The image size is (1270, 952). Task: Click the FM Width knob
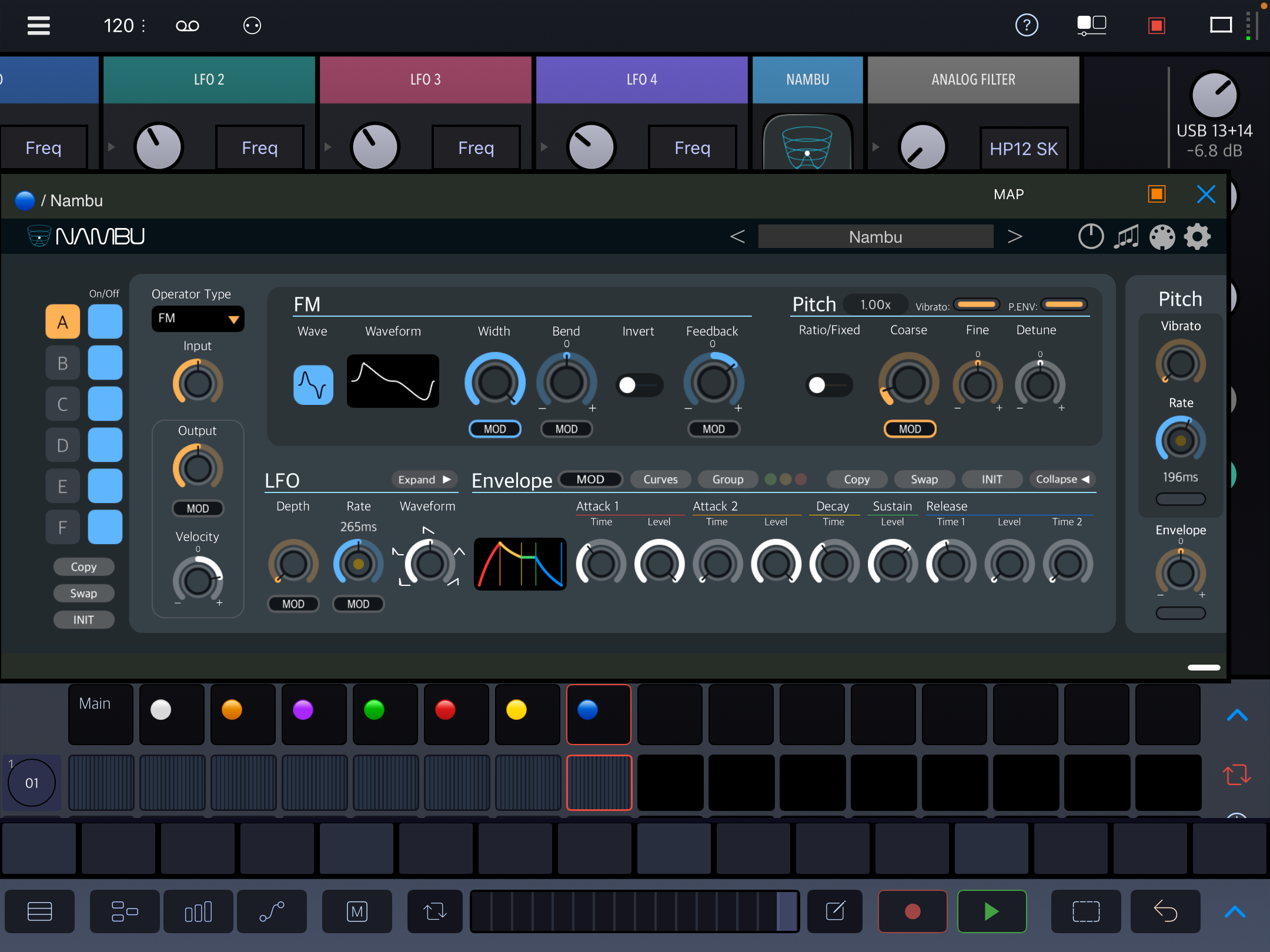[495, 383]
